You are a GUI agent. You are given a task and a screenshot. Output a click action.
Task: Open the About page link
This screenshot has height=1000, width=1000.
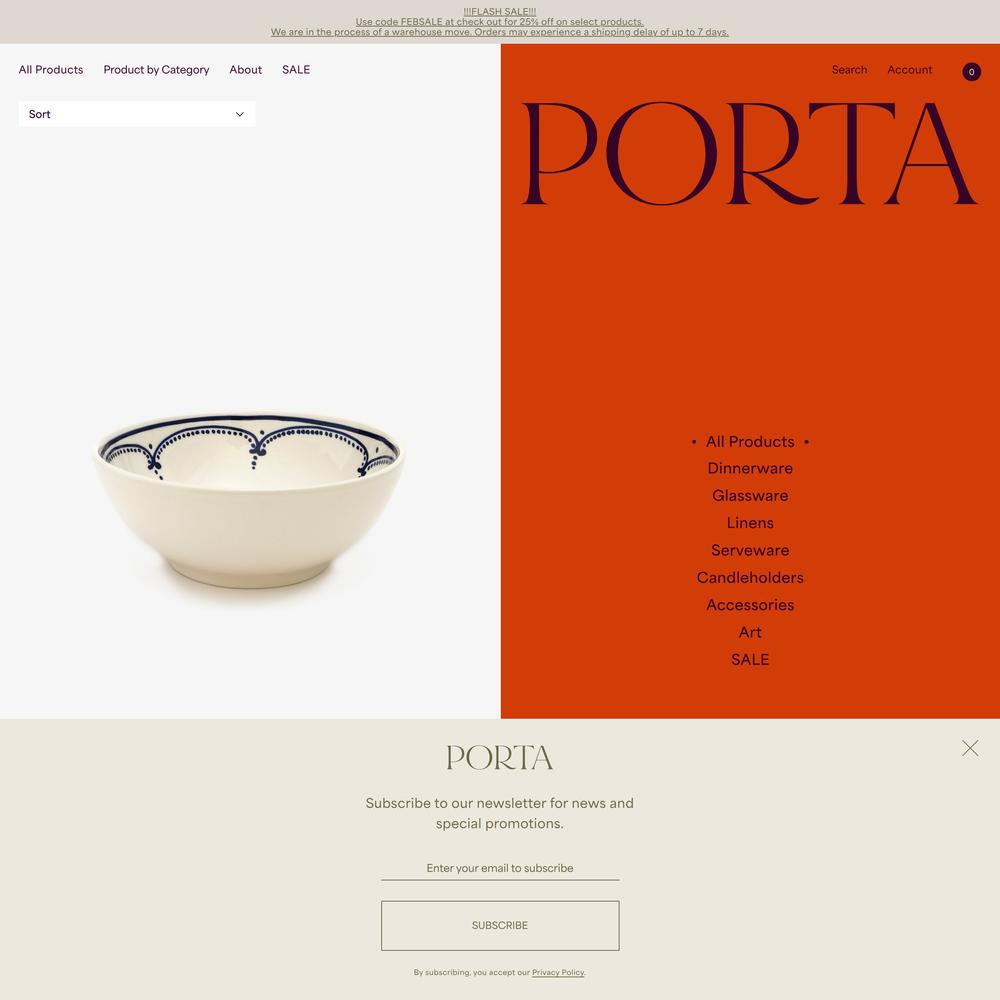click(246, 70)
